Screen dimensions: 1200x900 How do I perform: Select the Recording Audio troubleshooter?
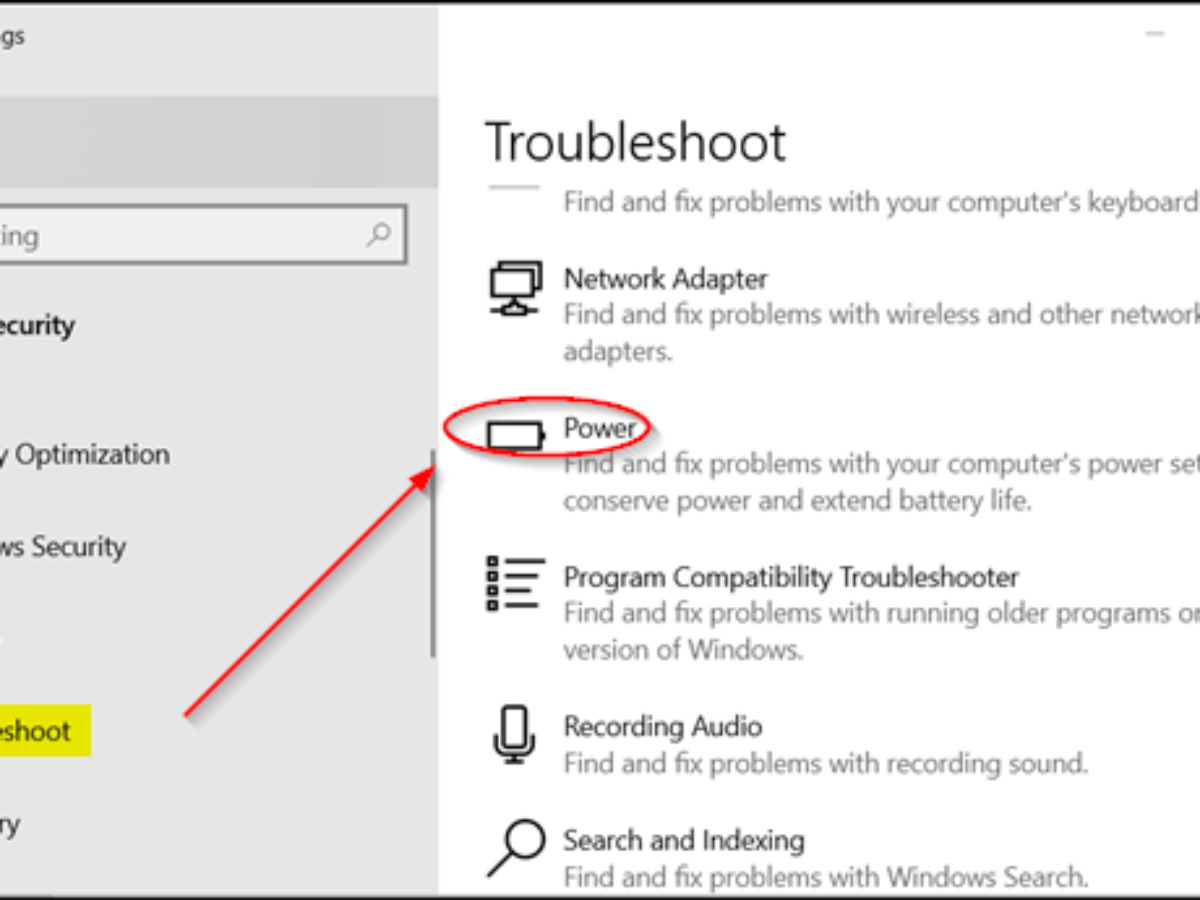662,726
